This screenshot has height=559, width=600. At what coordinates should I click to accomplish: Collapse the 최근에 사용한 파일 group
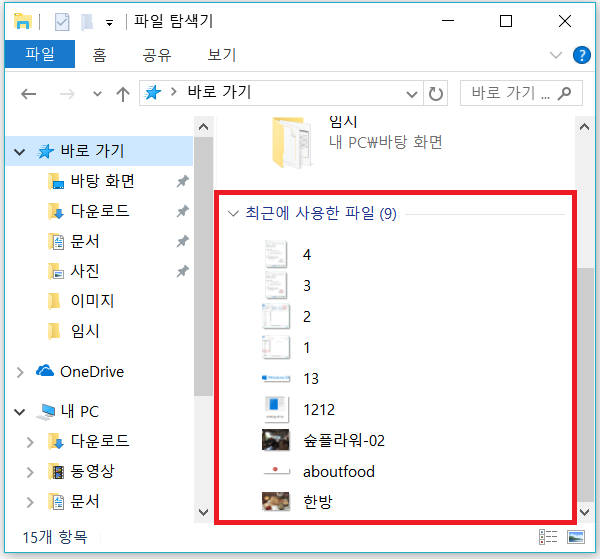click(x=233, y=213)
